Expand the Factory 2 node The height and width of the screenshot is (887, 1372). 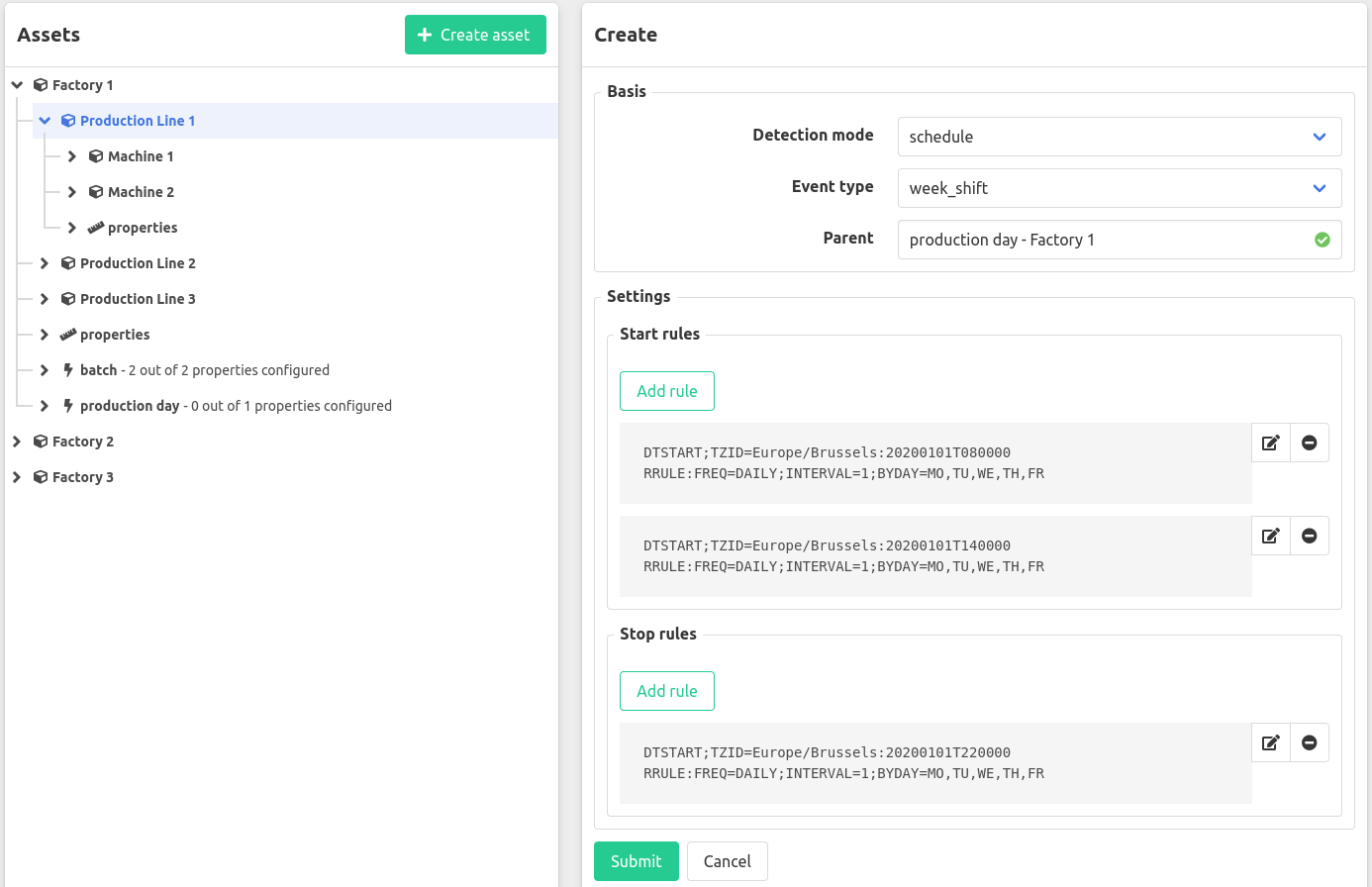tap(17, 442)
